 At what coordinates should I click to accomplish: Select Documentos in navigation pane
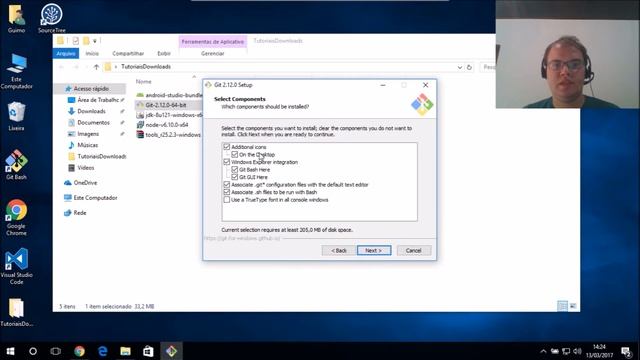pos(93,122)
